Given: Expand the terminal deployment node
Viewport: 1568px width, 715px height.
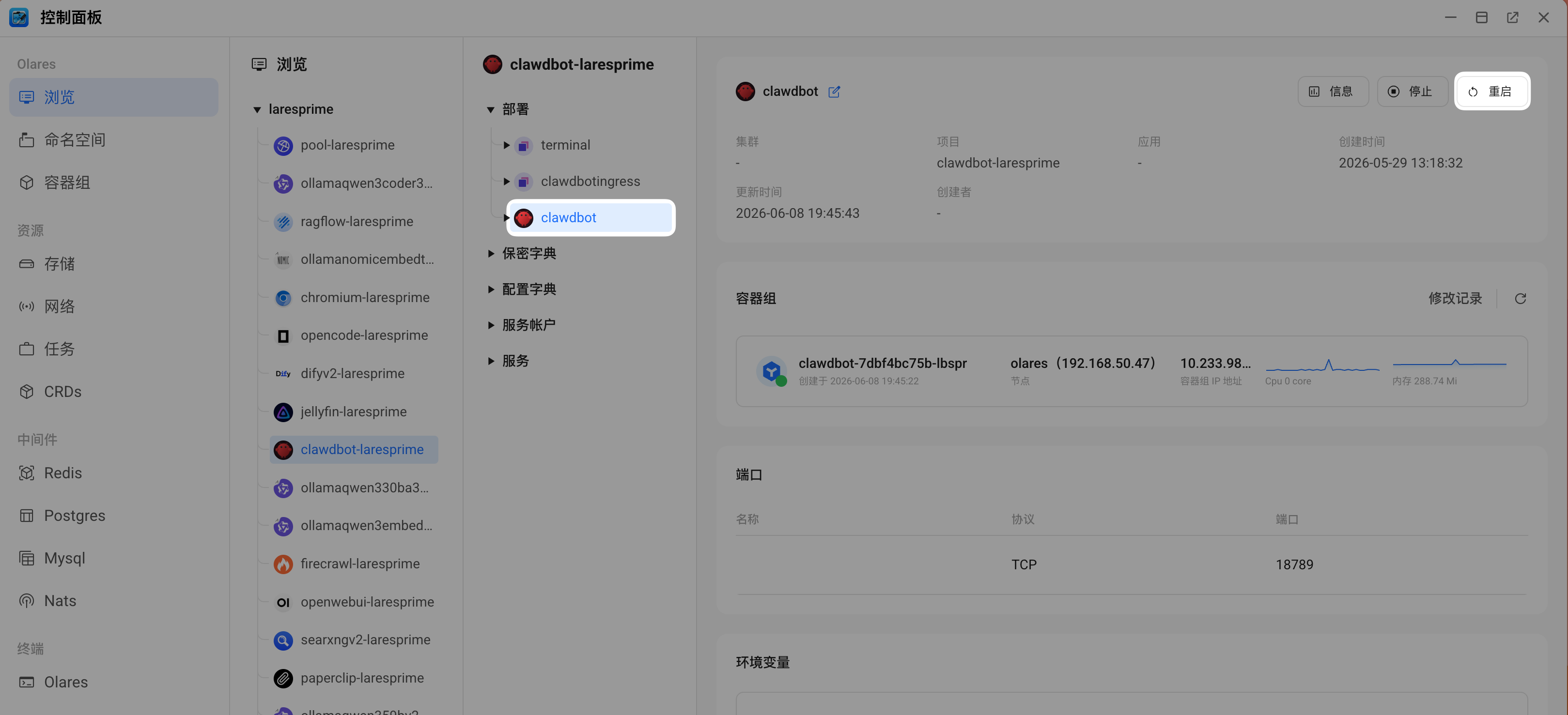Looking at the screenshot, I should (x=506, y=145).
